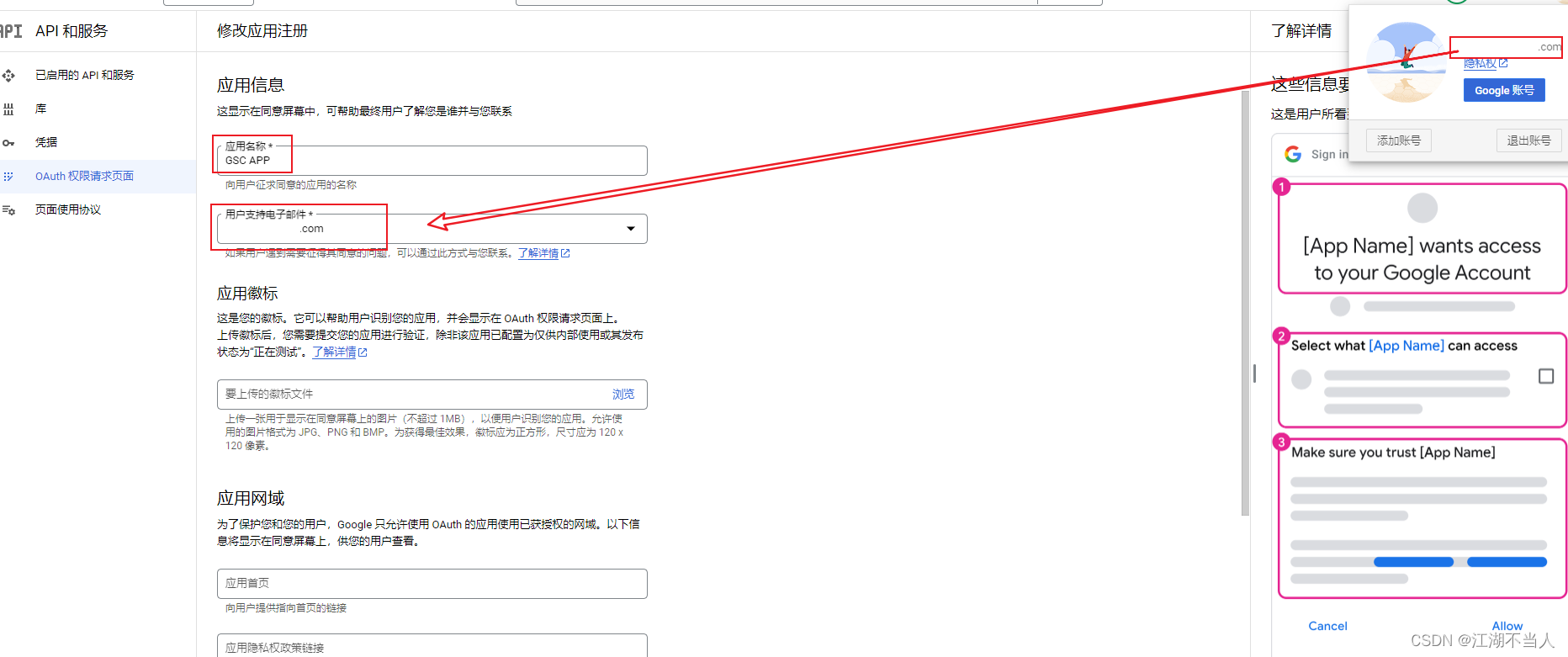This screenshot has height=657, width=1568.
Task: Click the 退出账号 button
Action: tap(1528, 140)
